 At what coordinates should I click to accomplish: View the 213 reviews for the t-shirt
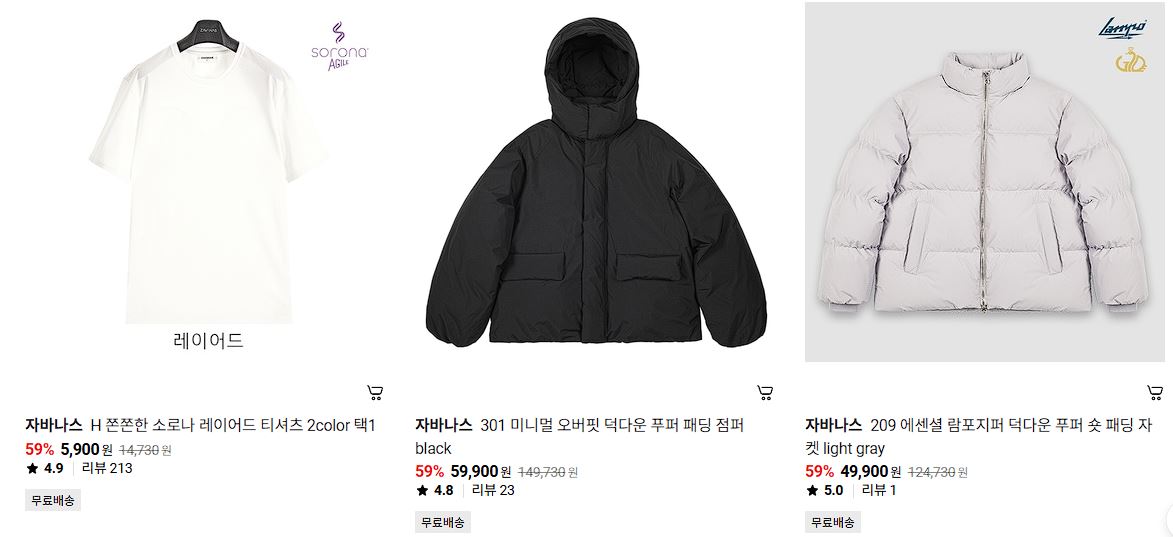click(x=110, y=469)
